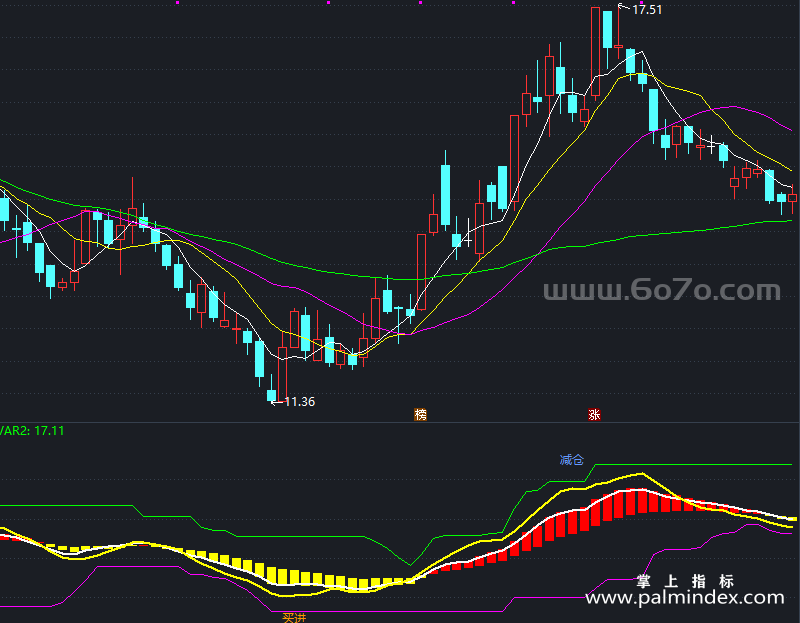Click the VAR2: 17.11 indicator readout
Viewport: 800px width, 623px height.
pos(32,431)
